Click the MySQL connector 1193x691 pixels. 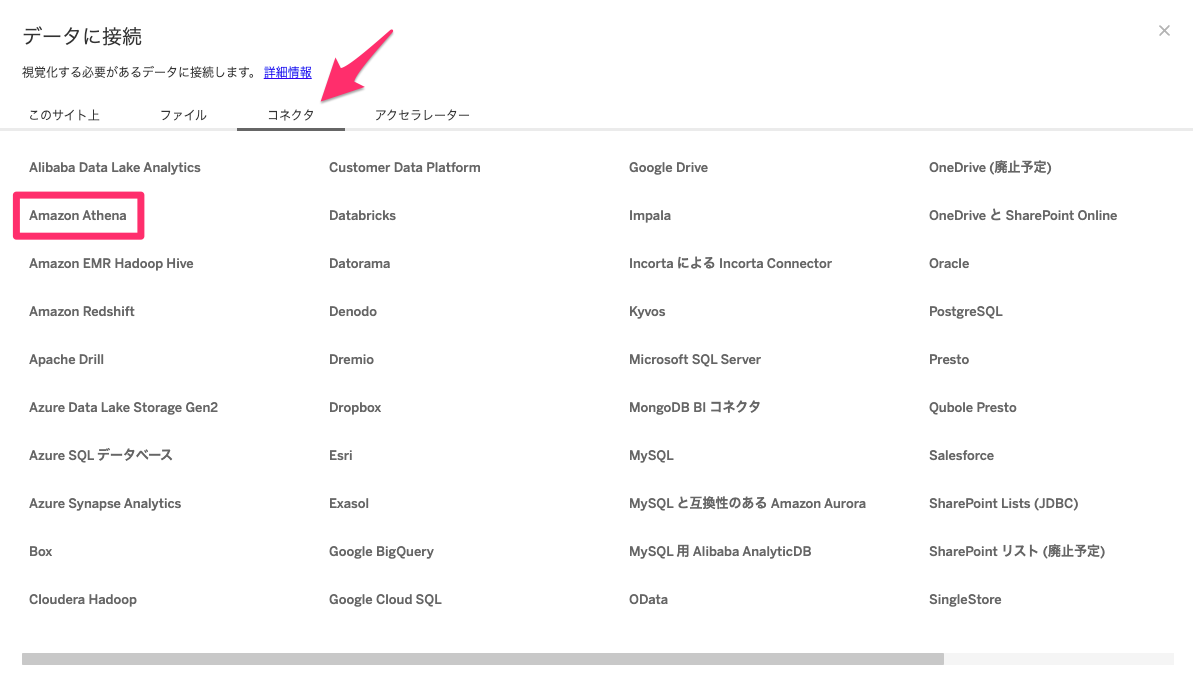pyautogui.click(x=651, y=456)
